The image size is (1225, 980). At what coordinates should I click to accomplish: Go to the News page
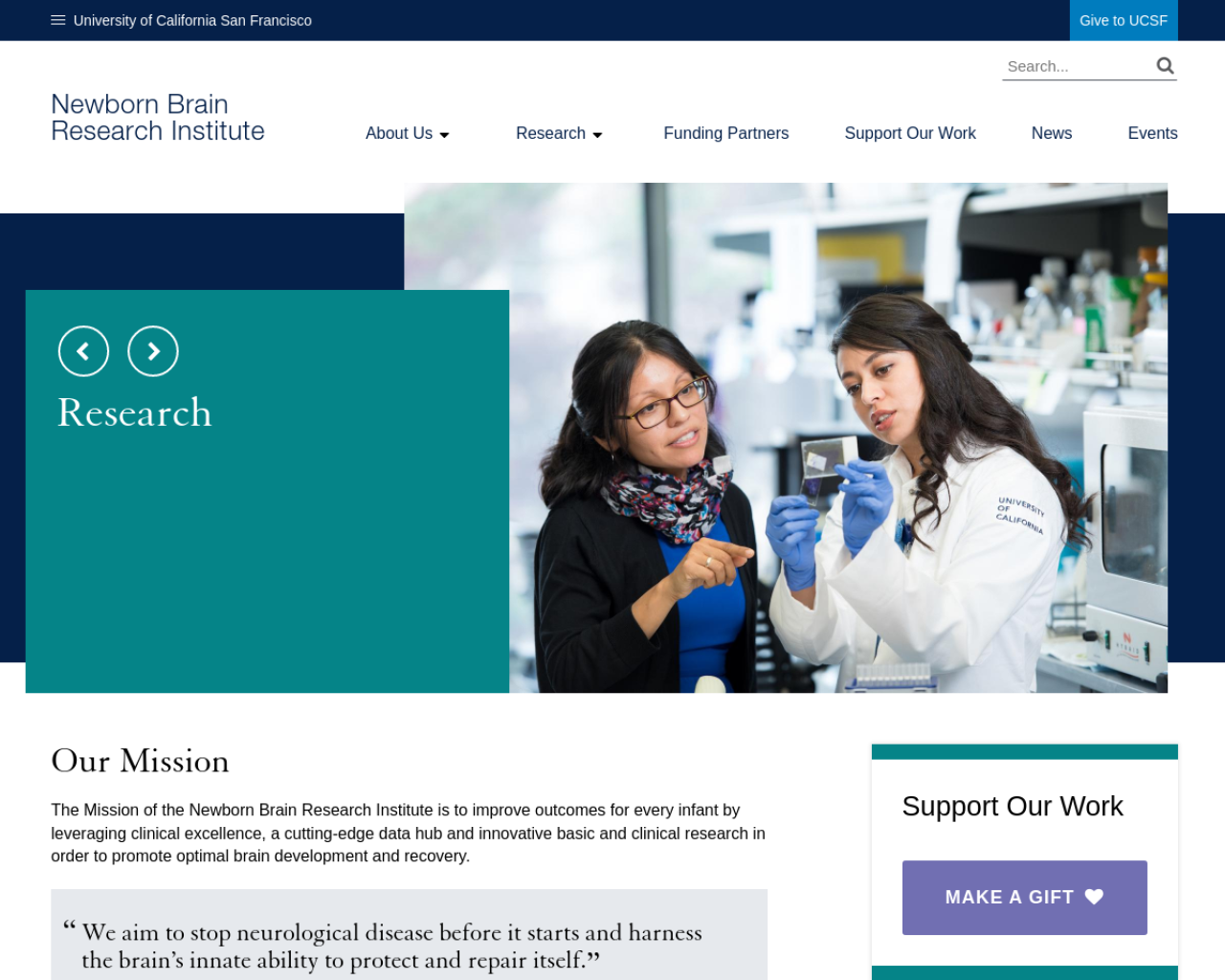click(1051, 133)
